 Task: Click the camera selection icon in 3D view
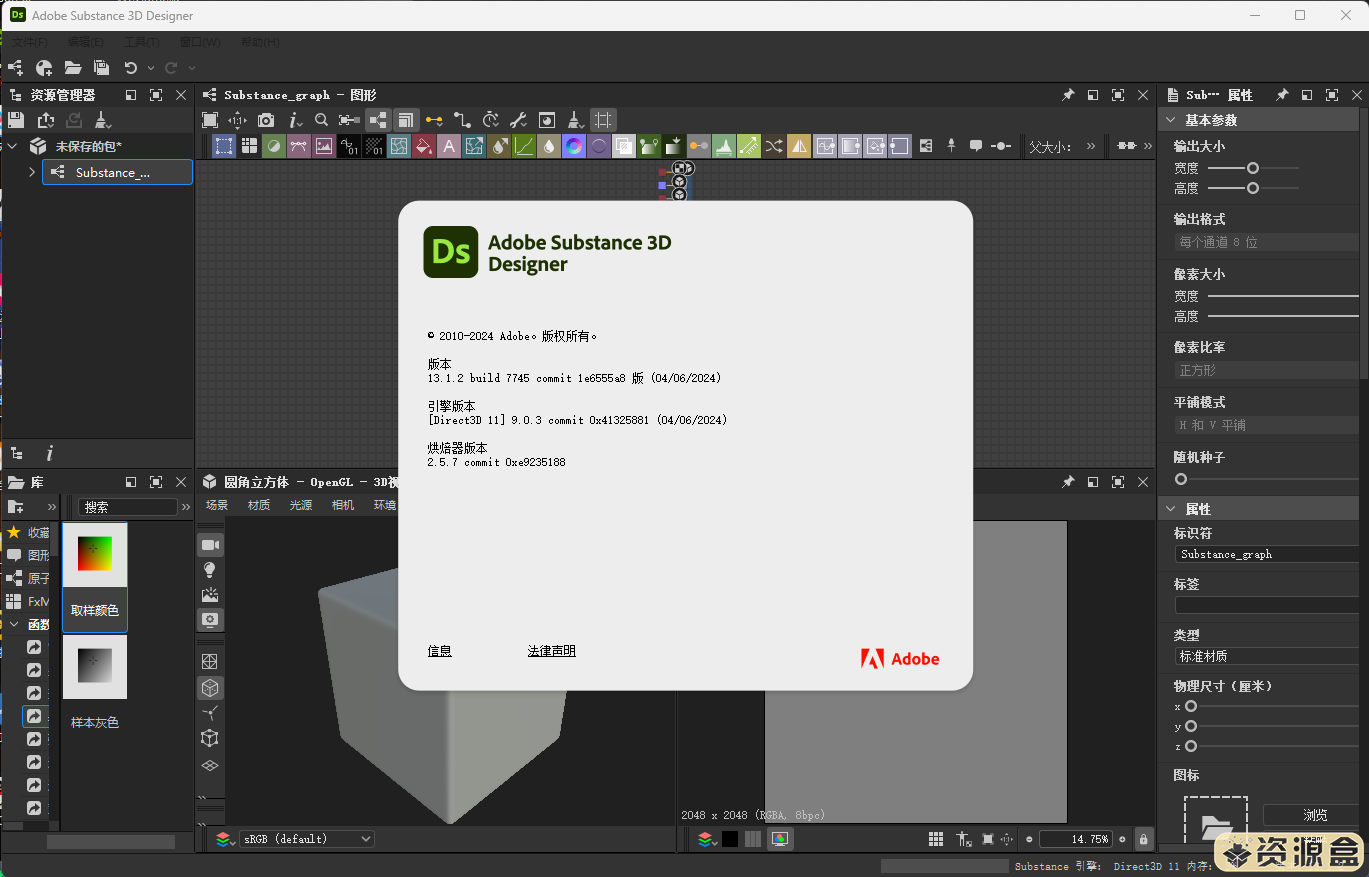point(210,545)
